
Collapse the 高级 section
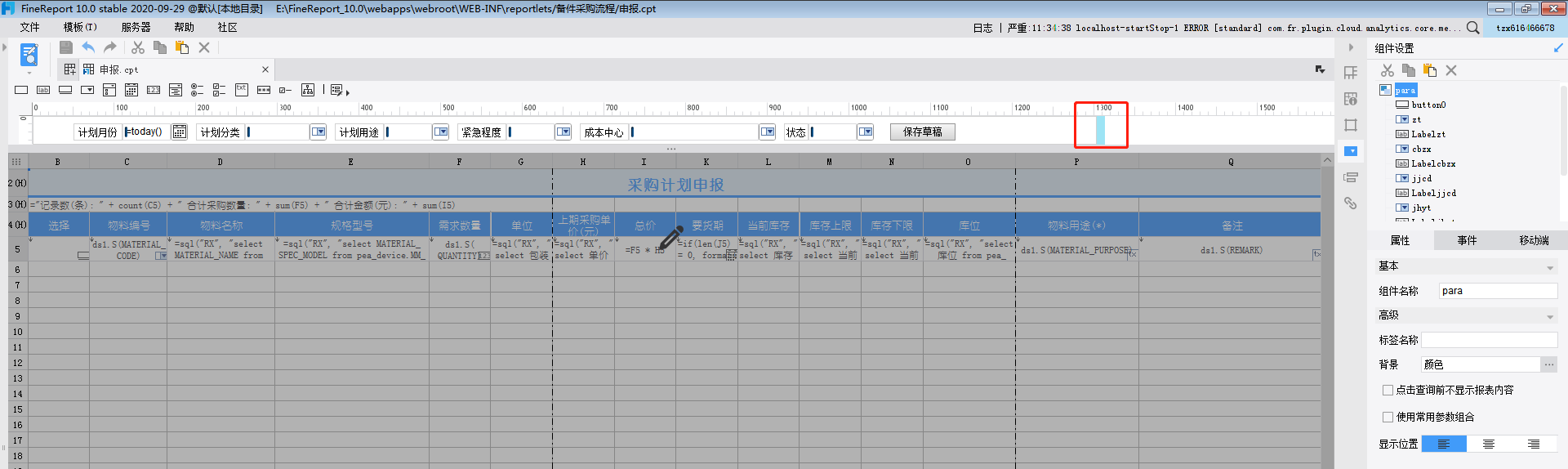pyautogui.click(x=1550, y=316)
